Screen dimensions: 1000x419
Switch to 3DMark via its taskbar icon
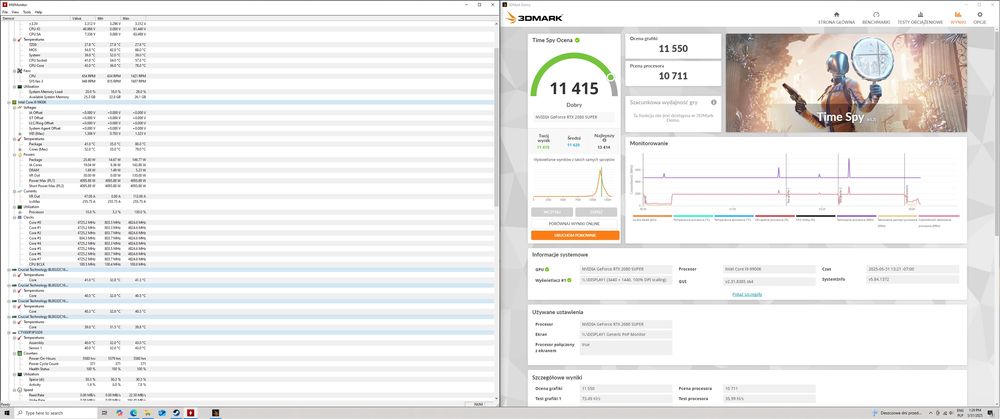coord(216,413)
